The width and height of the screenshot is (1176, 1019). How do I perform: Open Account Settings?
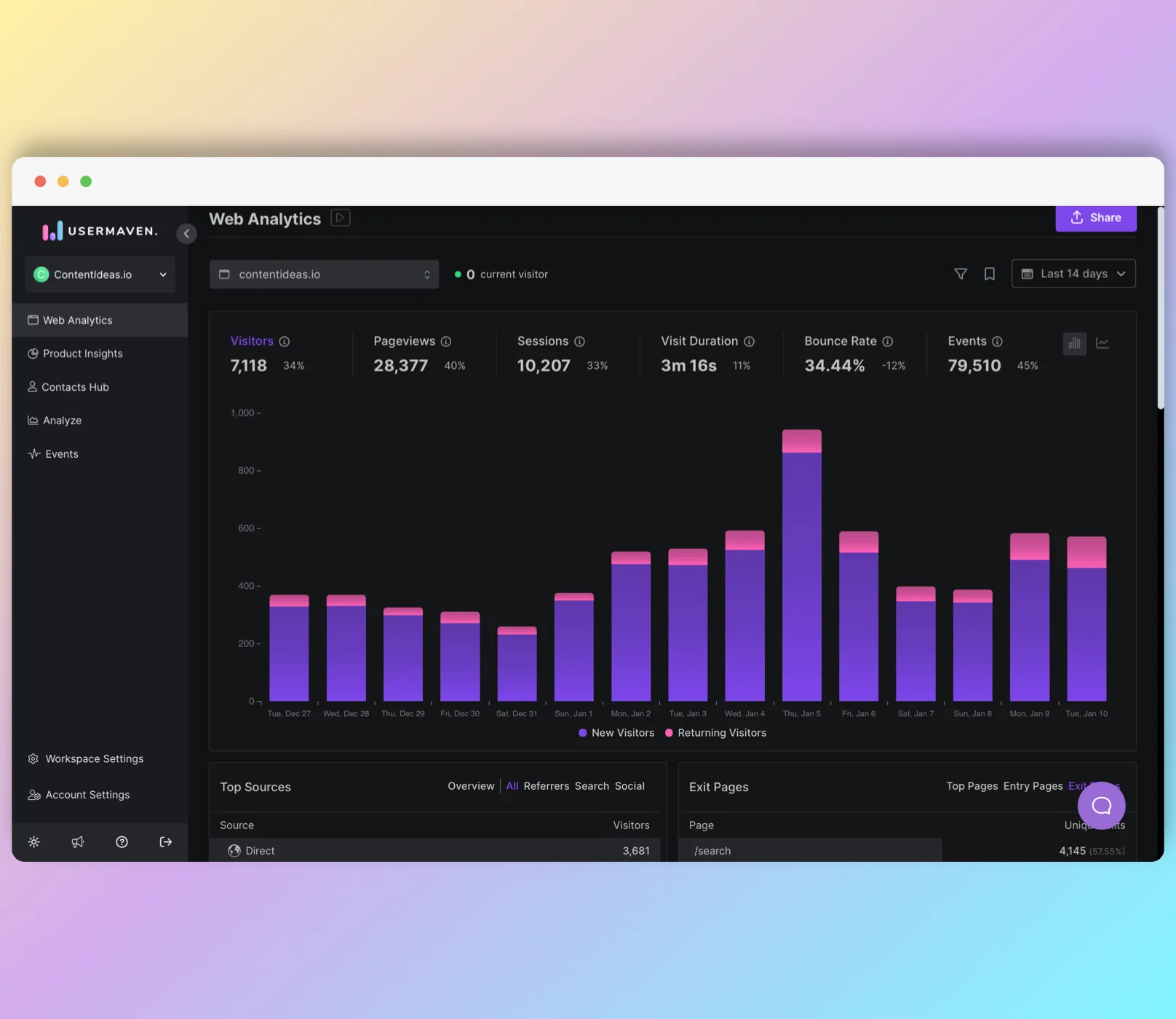click(79, 795)
